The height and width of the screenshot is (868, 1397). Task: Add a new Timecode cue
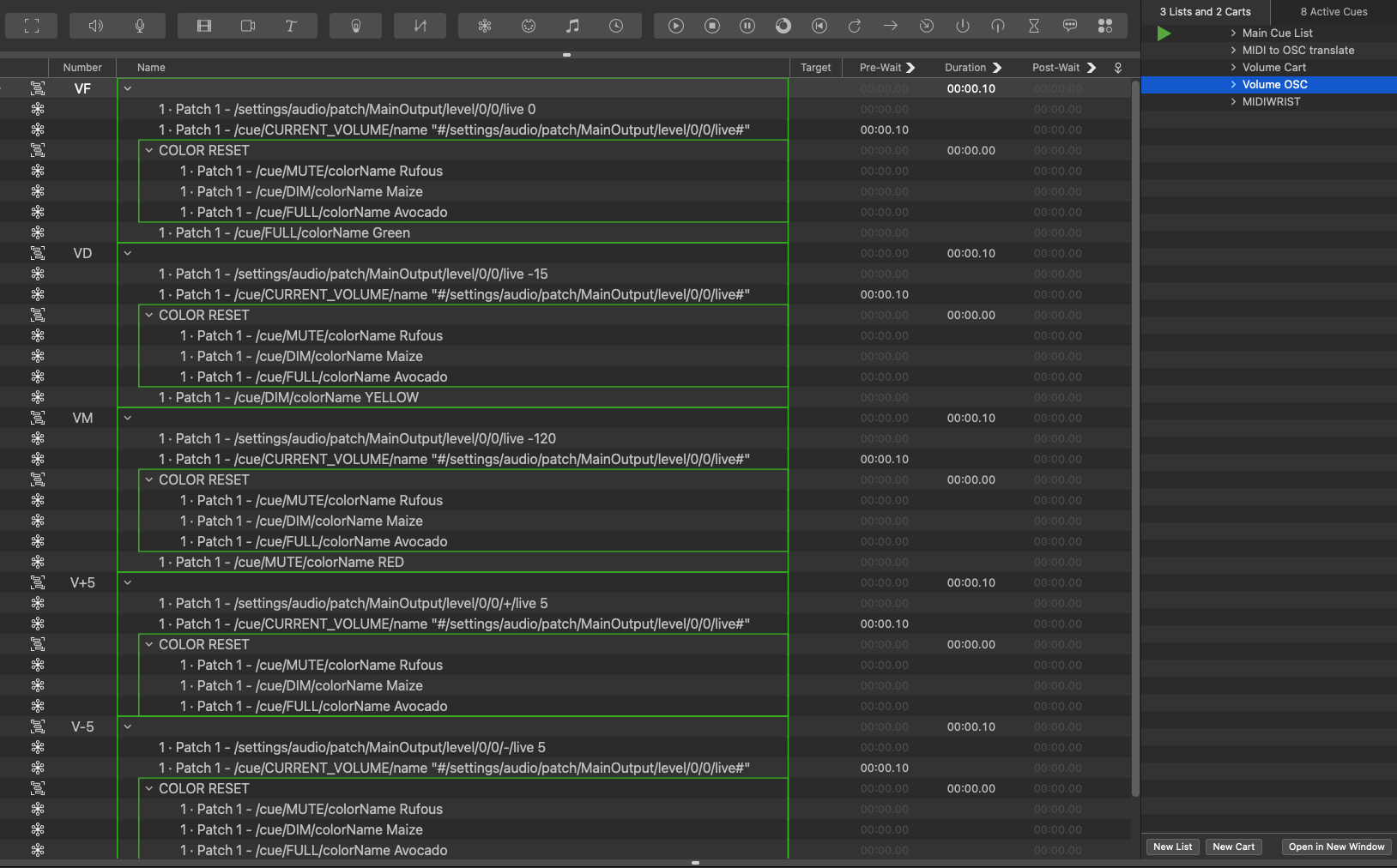pyautogui.click(x=616, y=26)
